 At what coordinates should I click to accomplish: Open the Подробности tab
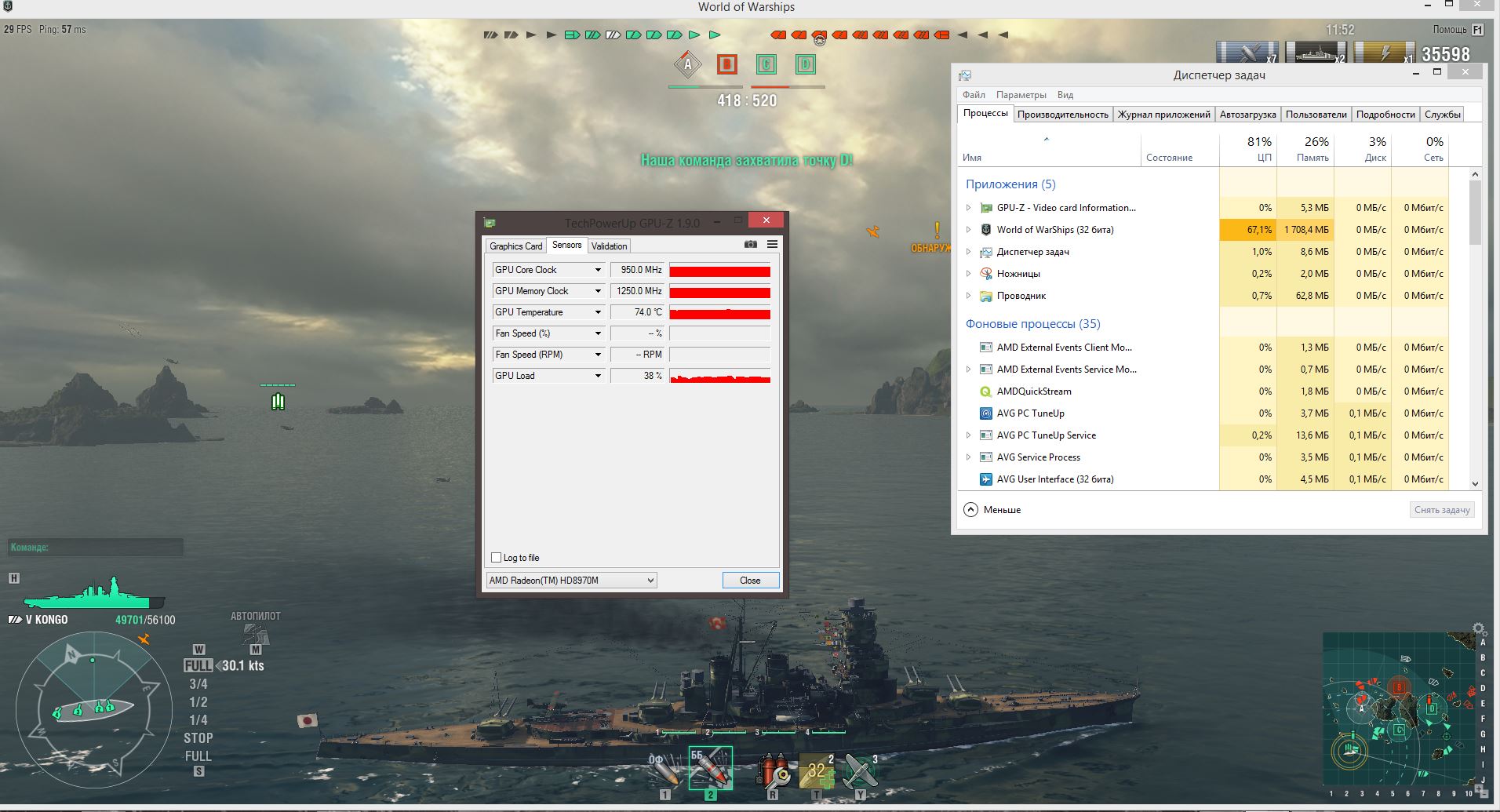pyautogui.click(x=1385, y=115)
